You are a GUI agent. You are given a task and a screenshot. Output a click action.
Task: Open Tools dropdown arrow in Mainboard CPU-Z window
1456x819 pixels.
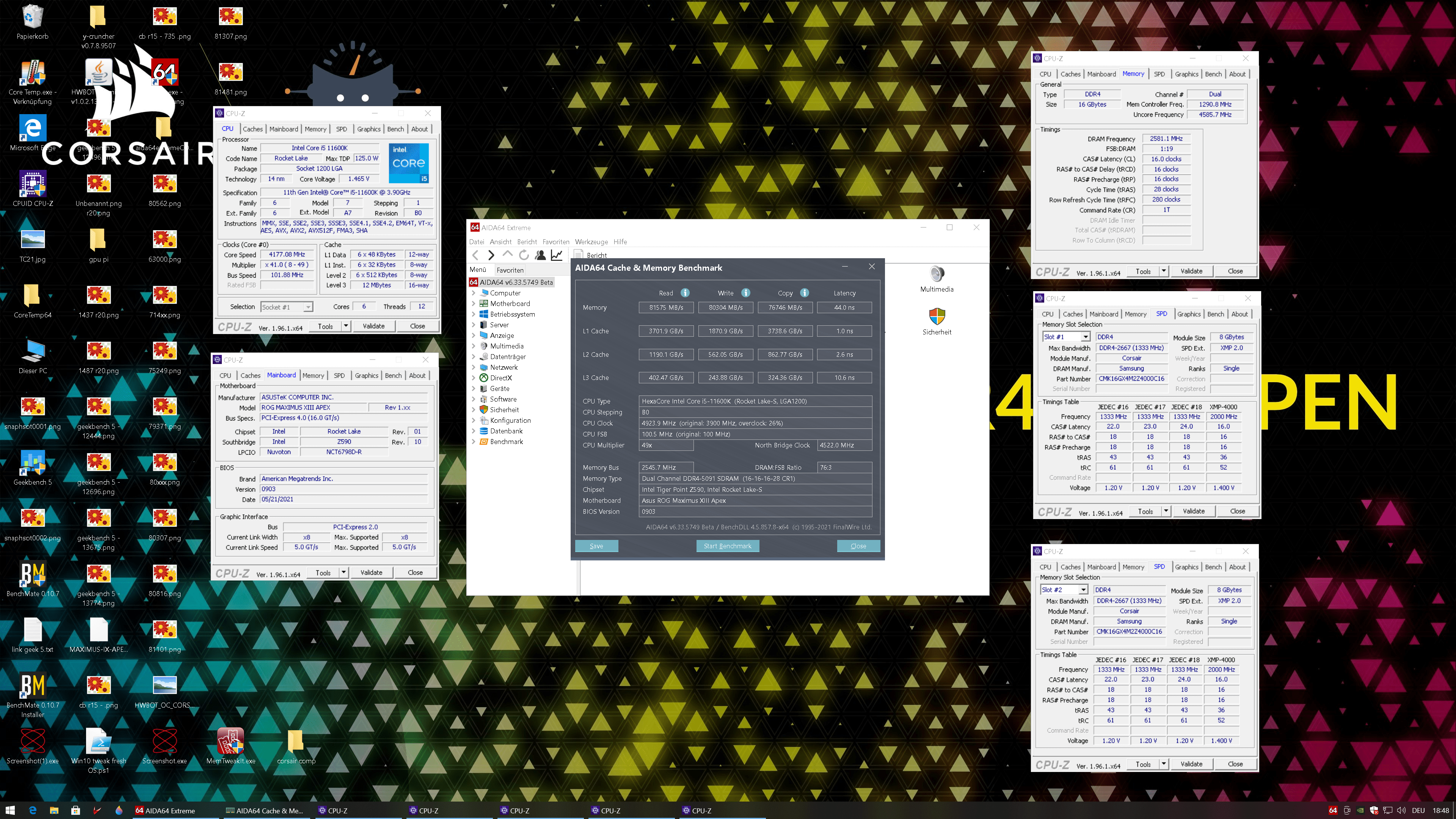(x=343, y=573)
